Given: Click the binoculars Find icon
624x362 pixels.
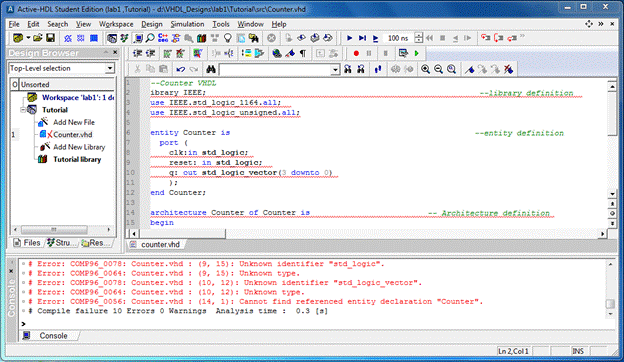Looking at the screenshot, I should (211, 69).
